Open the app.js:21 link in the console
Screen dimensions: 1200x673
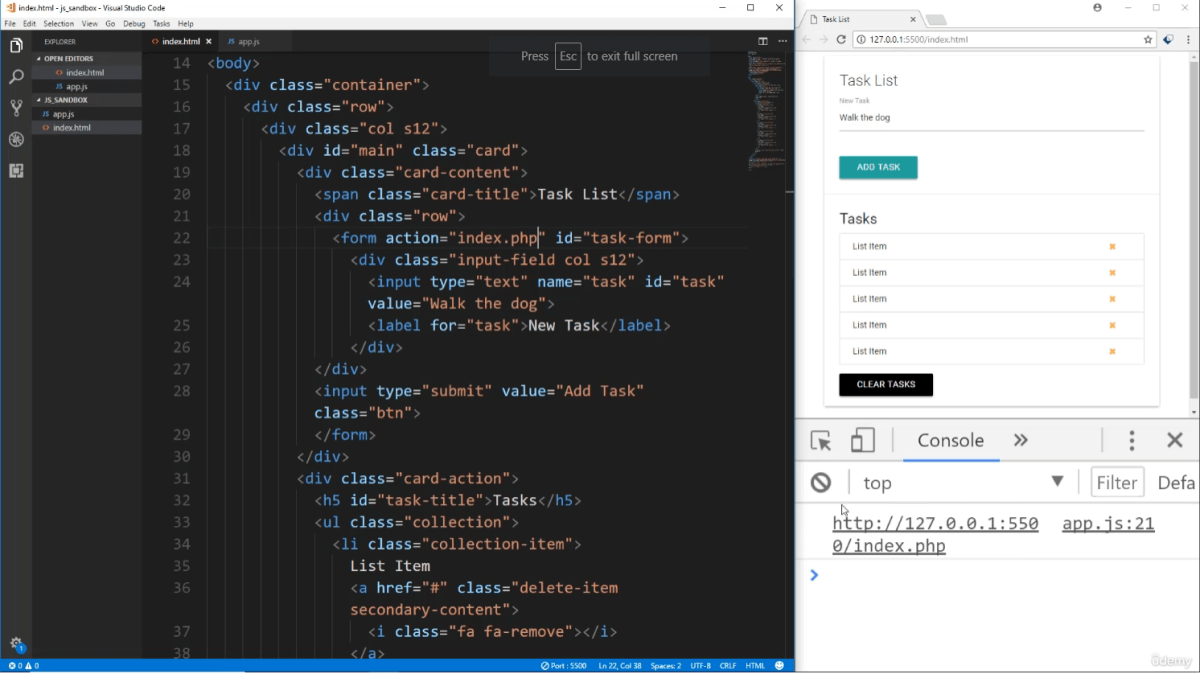point(1107,523)
